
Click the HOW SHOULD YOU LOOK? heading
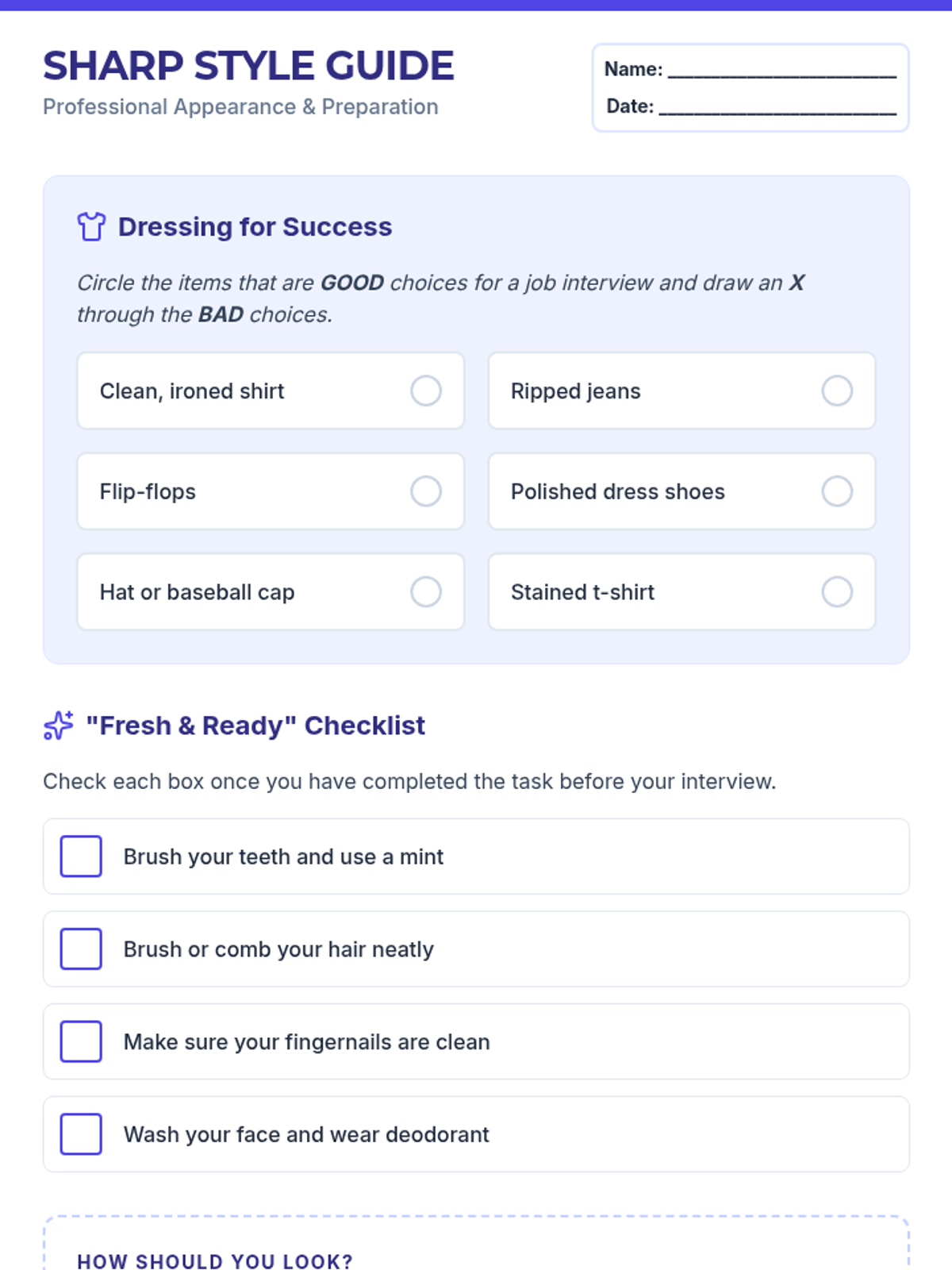[x=215, y=1260]
